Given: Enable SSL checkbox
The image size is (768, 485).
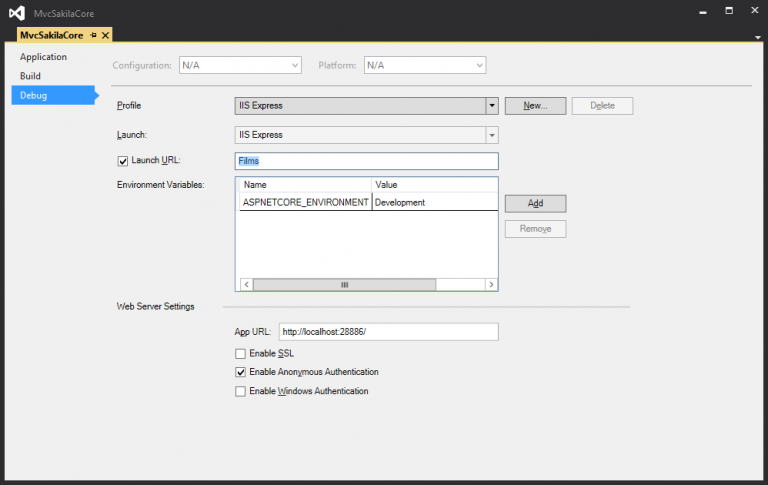Looking at the screenshot, I should click(x=240, y=353).
